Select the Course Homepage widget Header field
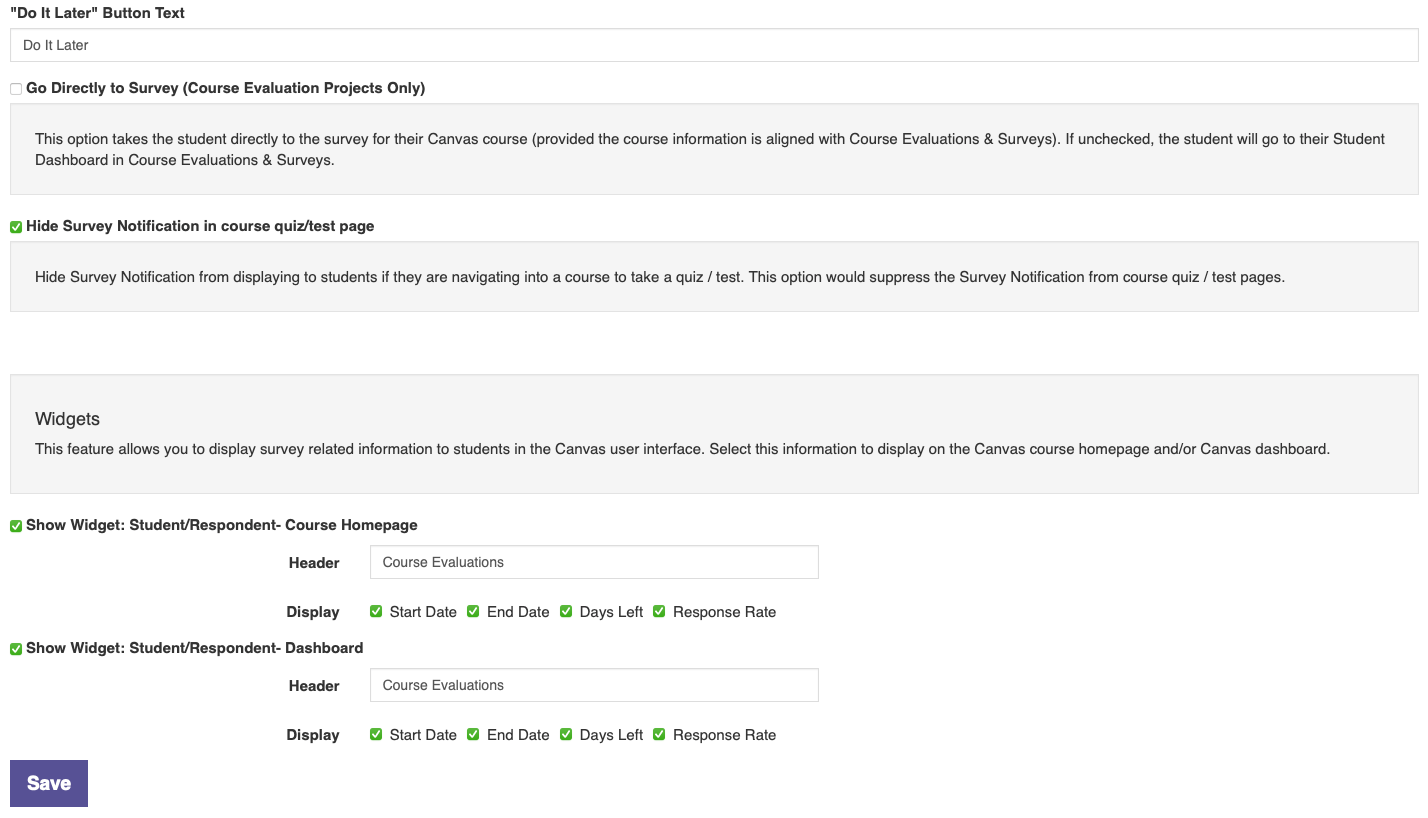 click(x=593, y=561)
